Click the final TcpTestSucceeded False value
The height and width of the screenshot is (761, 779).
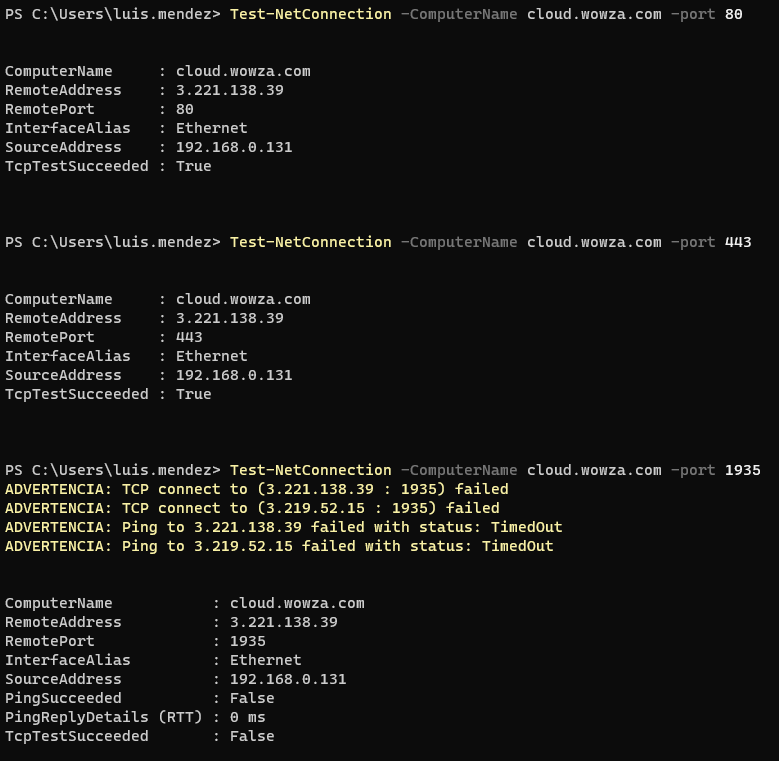point(252,736)
